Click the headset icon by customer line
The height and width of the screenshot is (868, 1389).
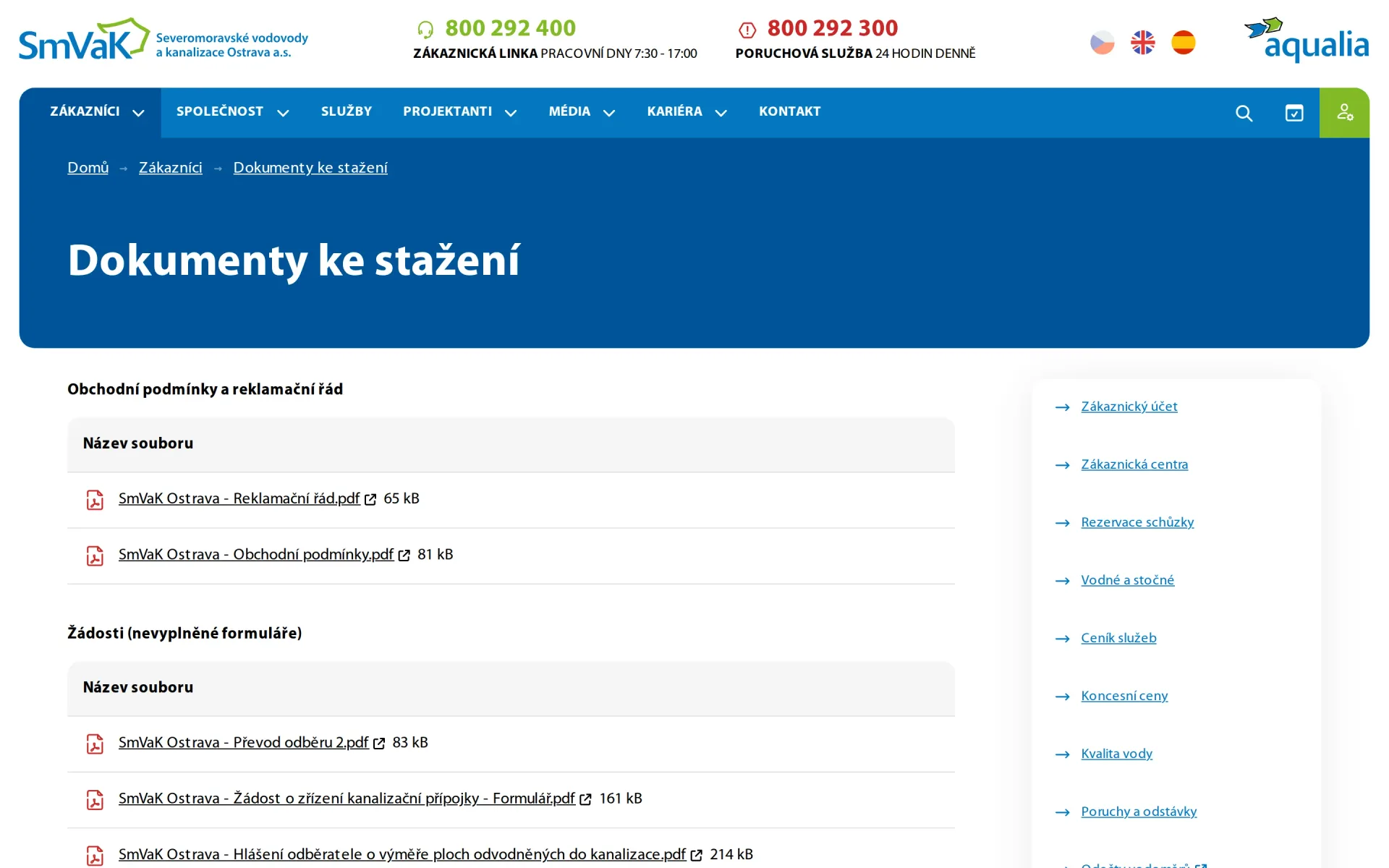click(425, 30)
